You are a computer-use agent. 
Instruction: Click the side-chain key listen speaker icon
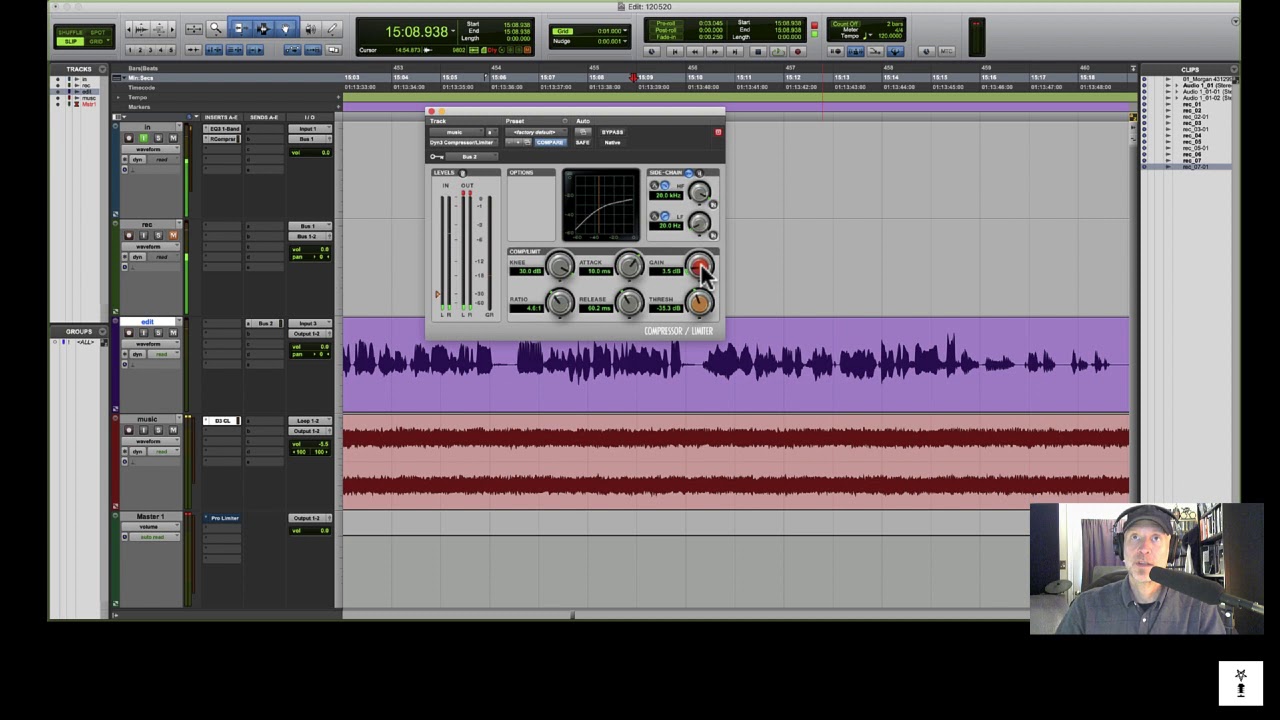(699, 173)
